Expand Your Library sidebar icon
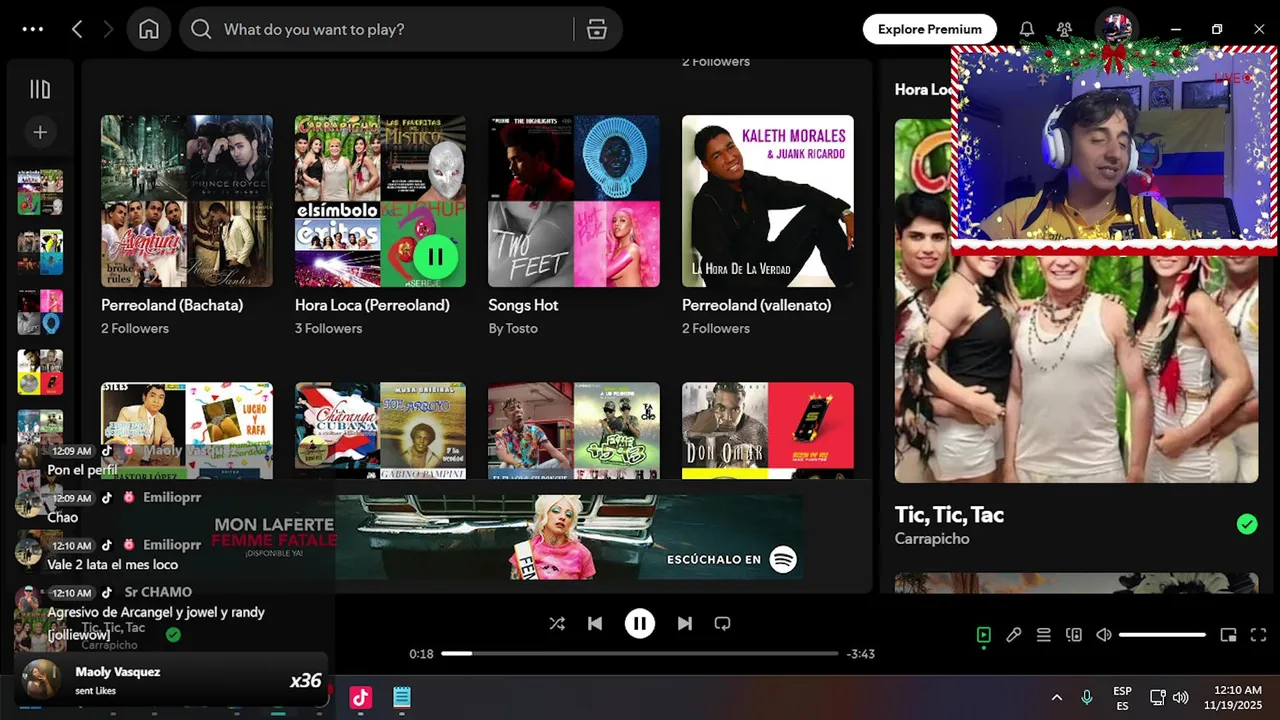The image size is (1280, 720). pos(40,89)
